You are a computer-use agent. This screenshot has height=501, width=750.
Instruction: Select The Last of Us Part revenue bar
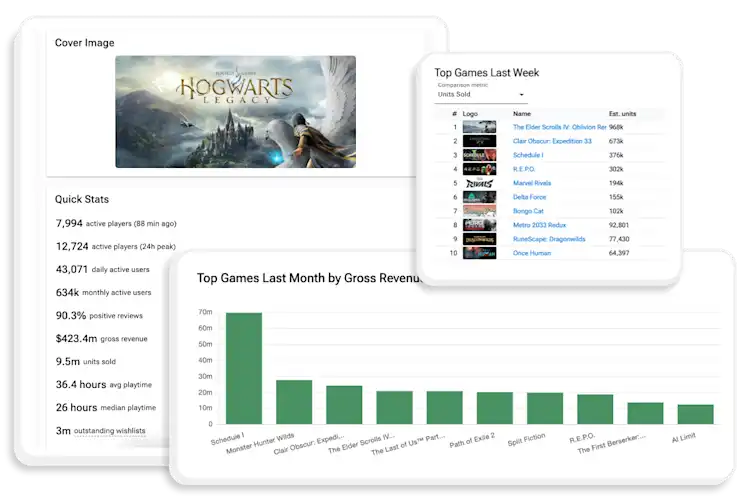pos(445,407)
